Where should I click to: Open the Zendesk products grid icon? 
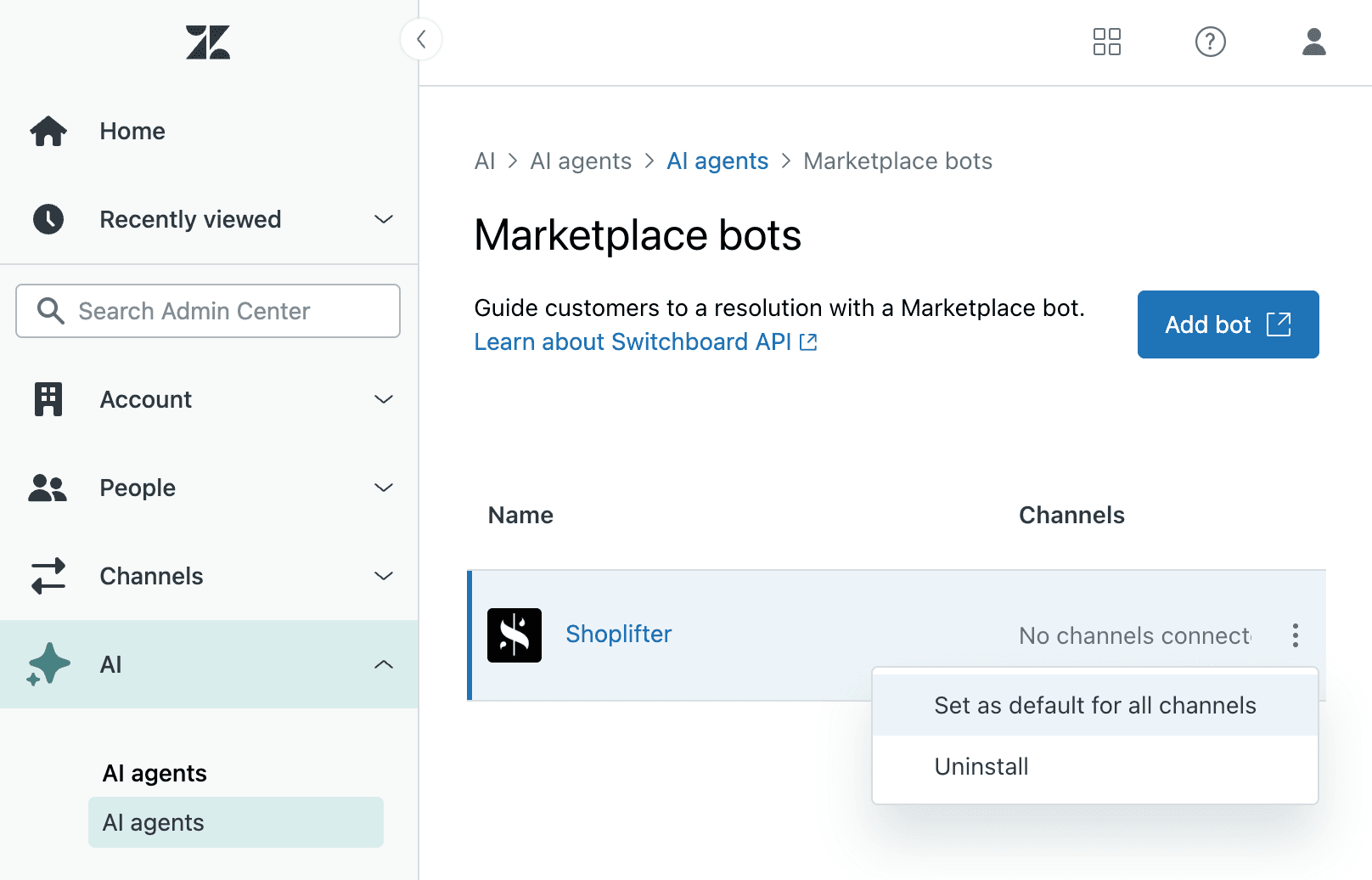tap(1107, 42)
